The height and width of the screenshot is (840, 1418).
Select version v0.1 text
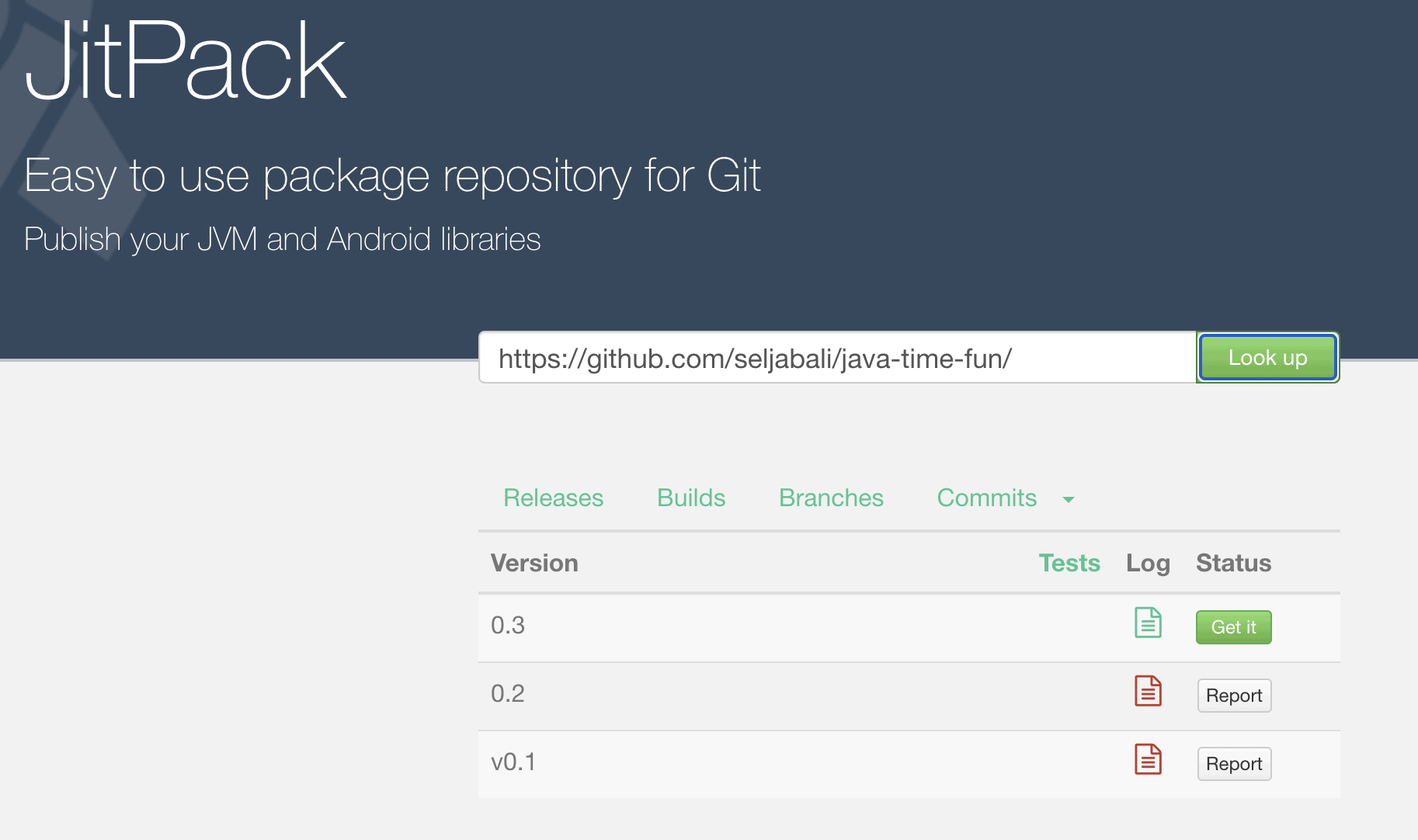513,762
